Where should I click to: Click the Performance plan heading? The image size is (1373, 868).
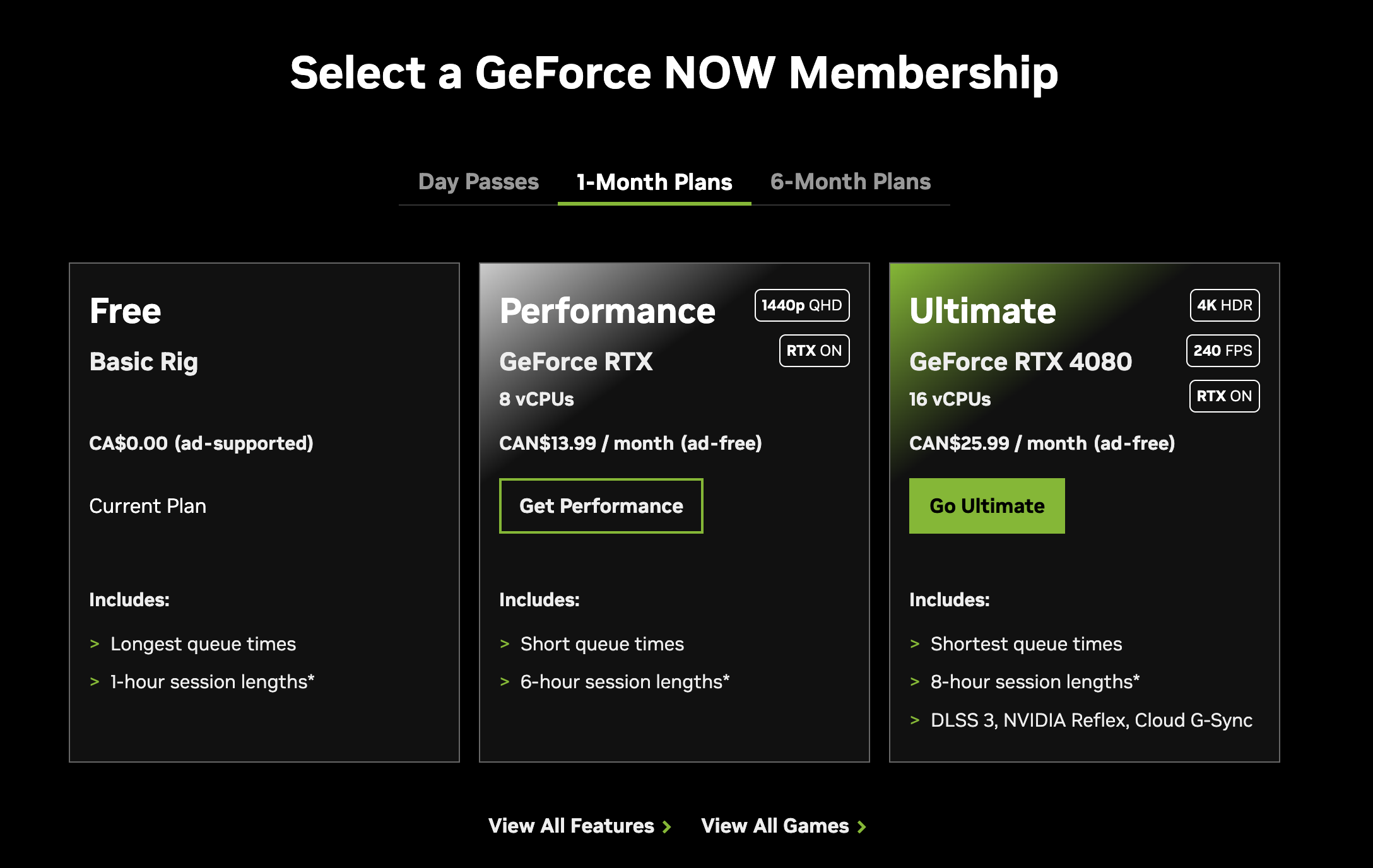click(x=607, y=311)
